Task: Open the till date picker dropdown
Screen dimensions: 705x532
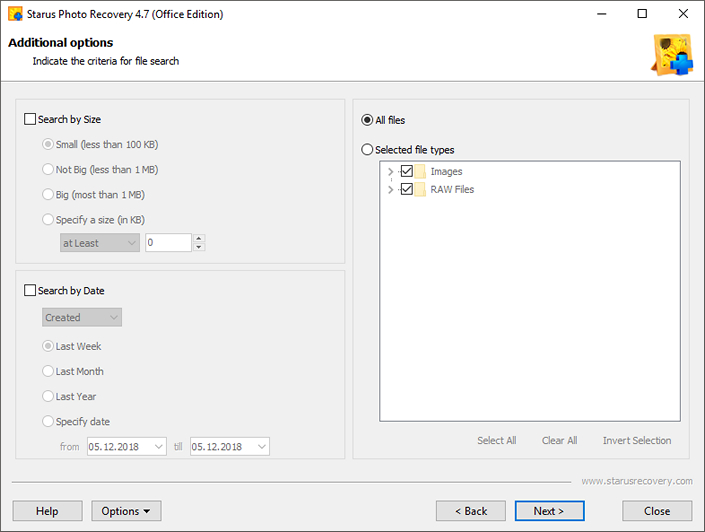Action: 262,447
